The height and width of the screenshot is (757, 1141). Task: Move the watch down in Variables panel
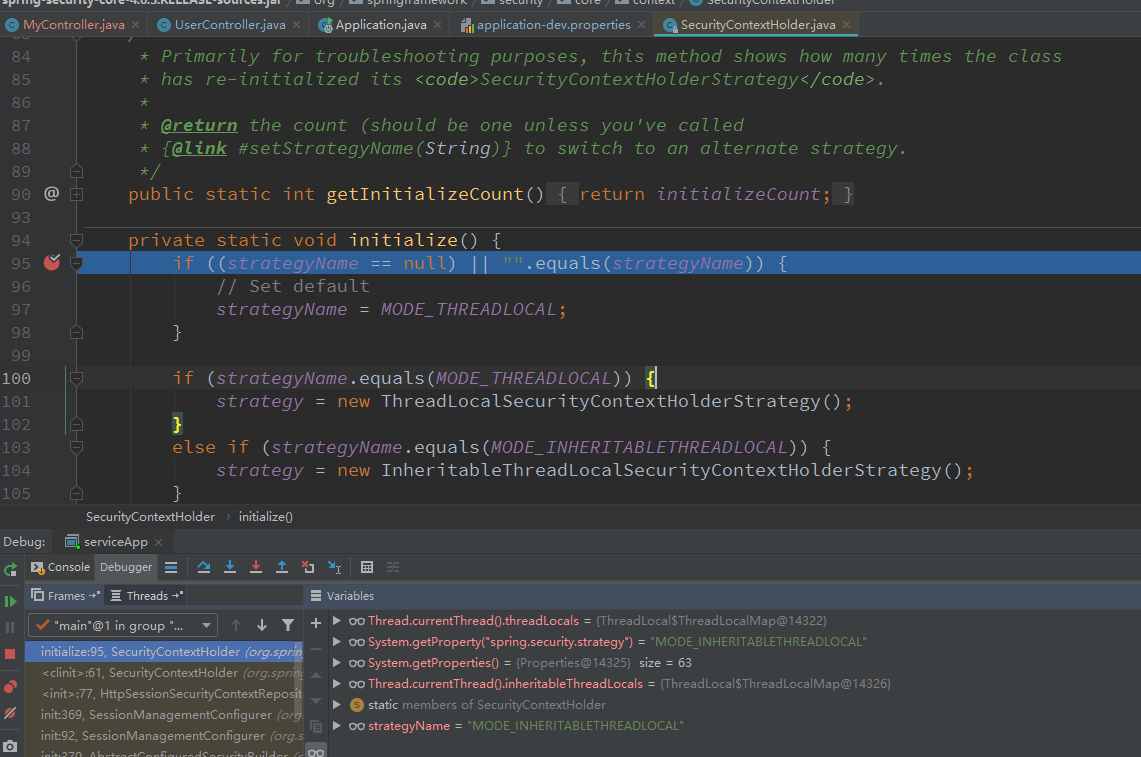(x=316, y=700)
